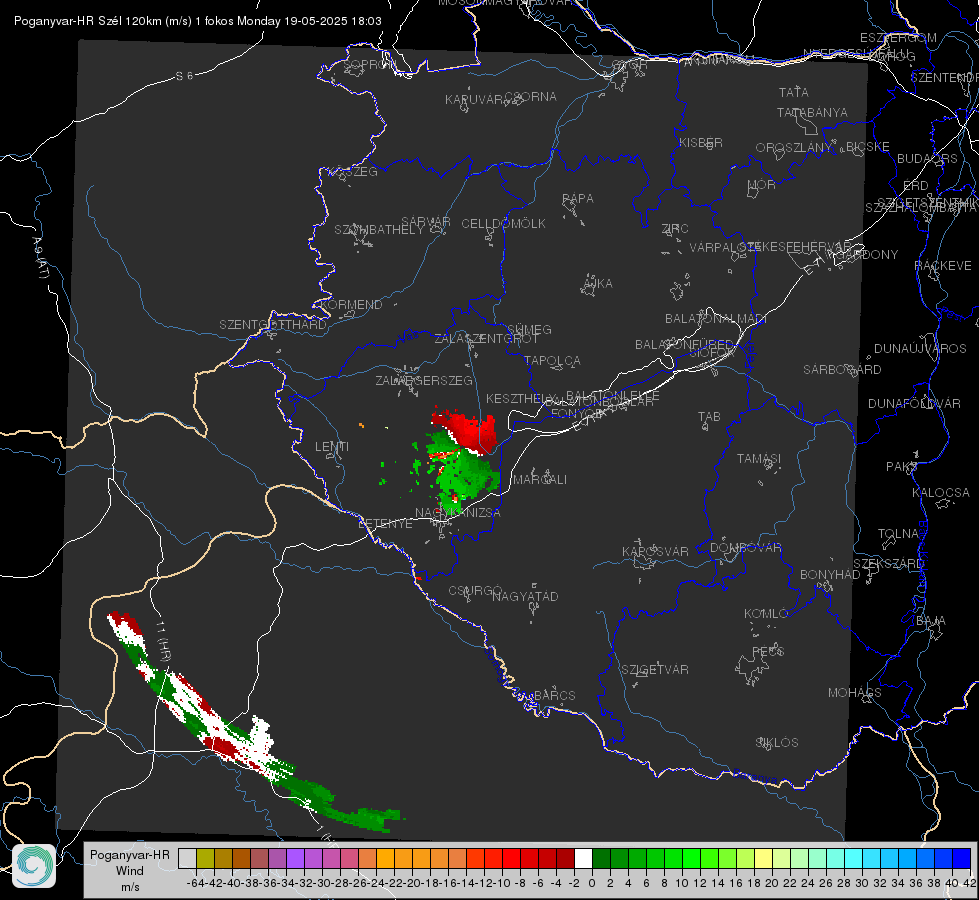979x900 pixels.
Task: Click the KALOCSA label
Action: tap(941, 493)
